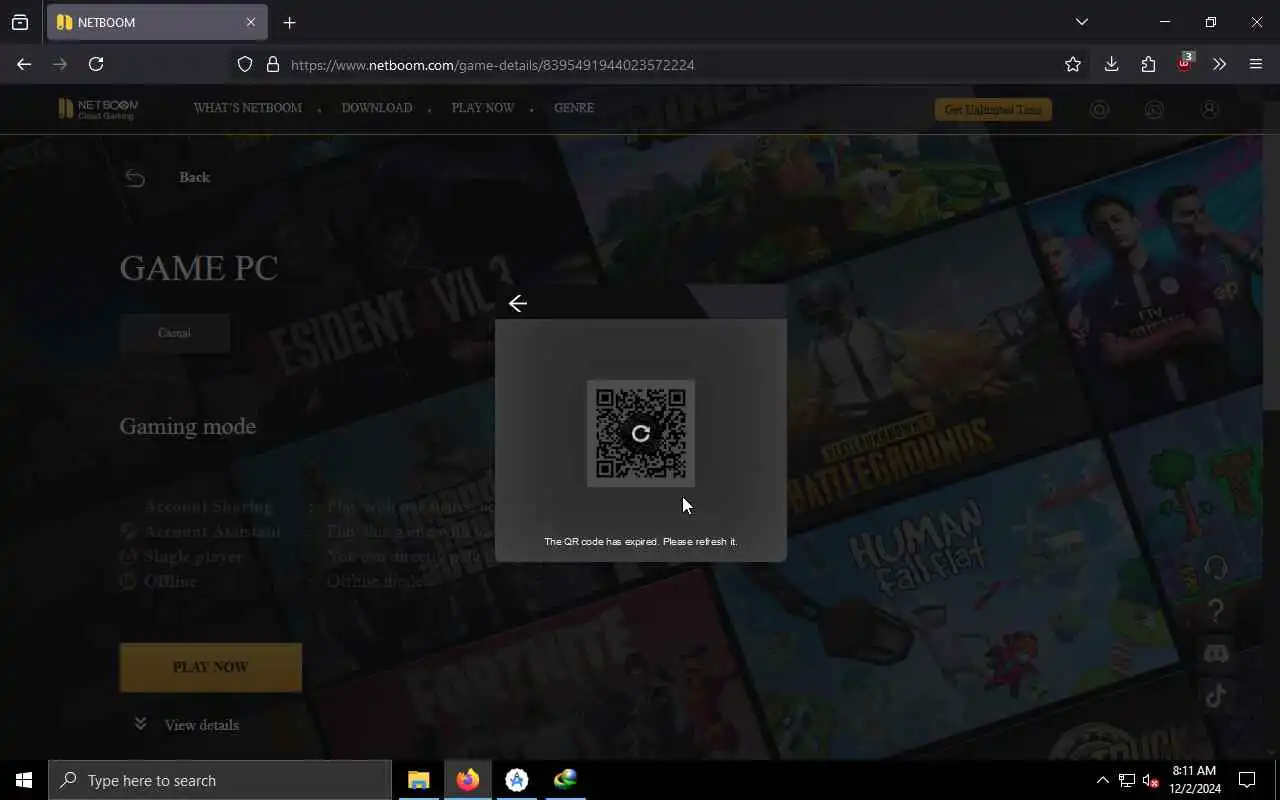Click the Firefox address bar URL
The image size is (1280, 800).
click(492, 65)
